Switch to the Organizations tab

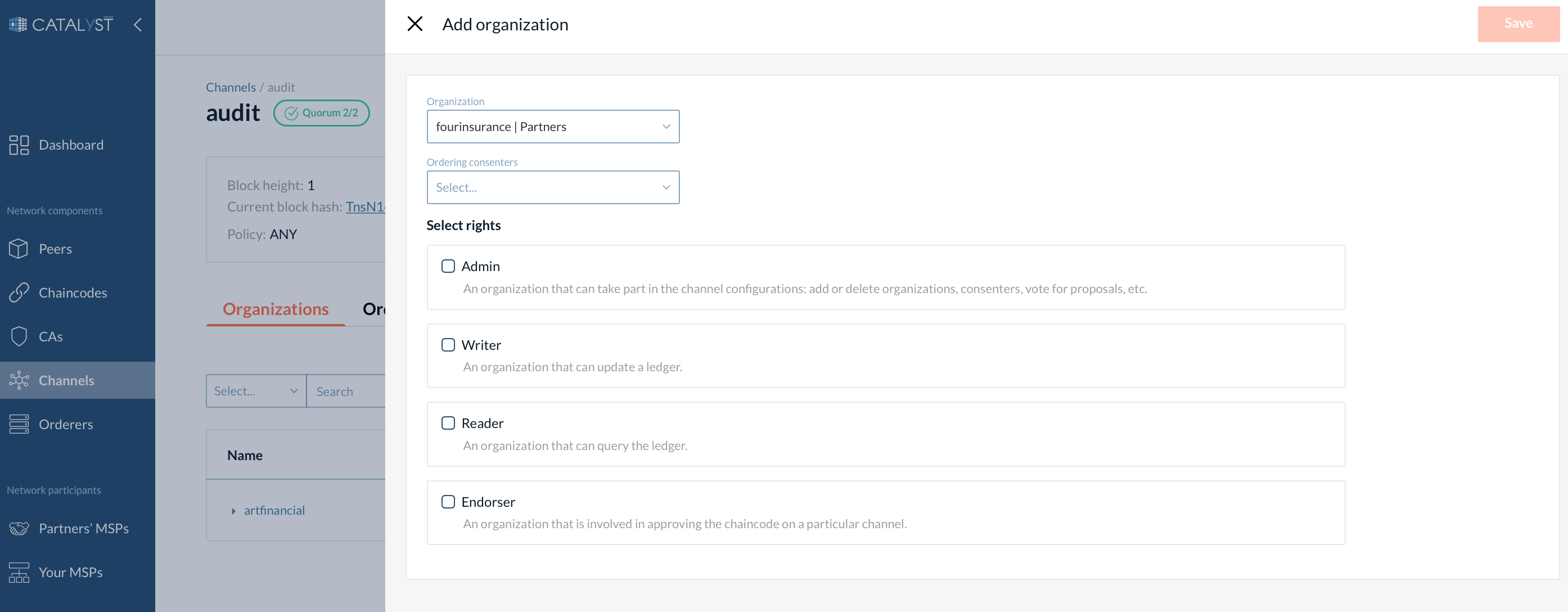(275, 309)
